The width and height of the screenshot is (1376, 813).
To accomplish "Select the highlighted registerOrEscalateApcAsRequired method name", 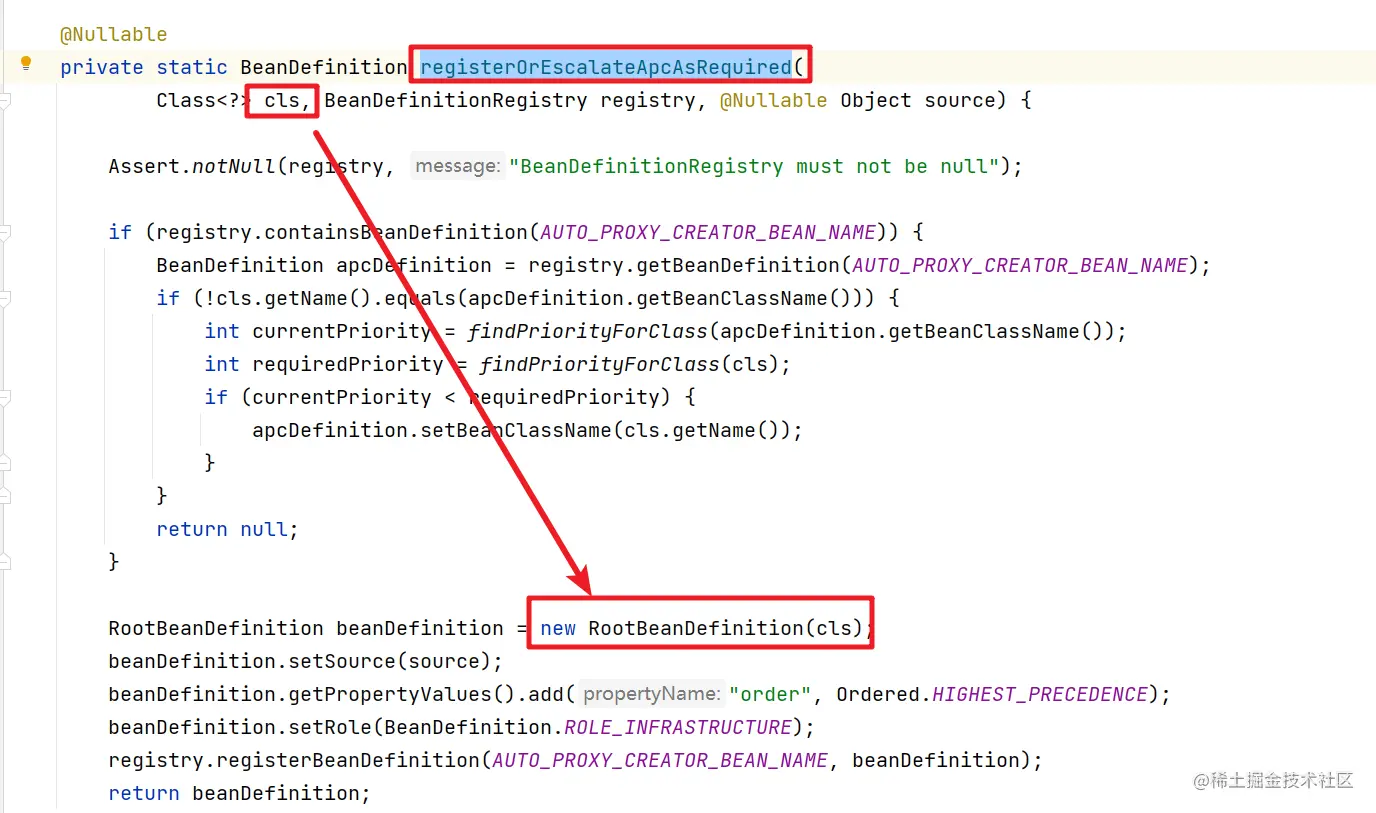I will pos(606,67).
